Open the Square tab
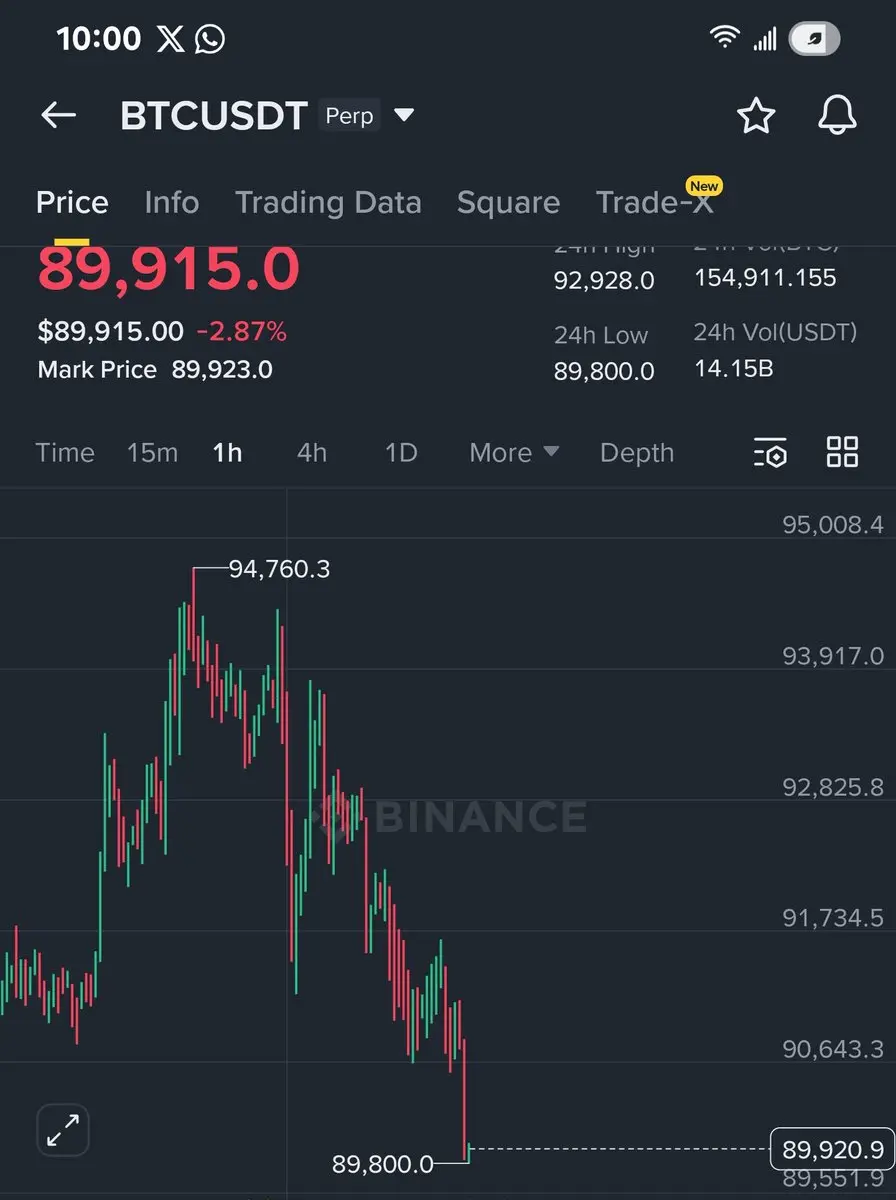This screenshot has height=1200, width=896. [508, 203]
